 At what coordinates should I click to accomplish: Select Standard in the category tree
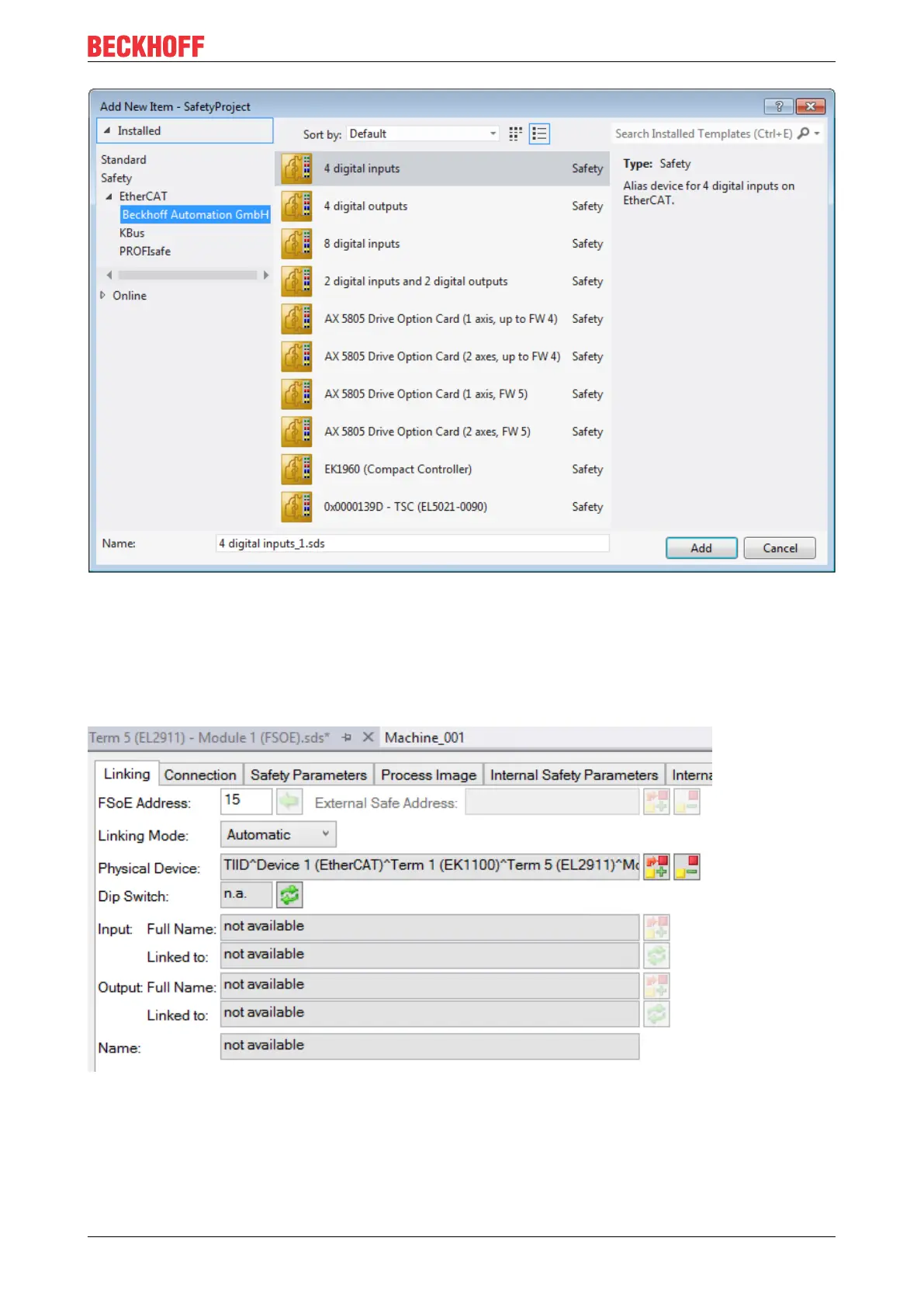coord(123,160)
